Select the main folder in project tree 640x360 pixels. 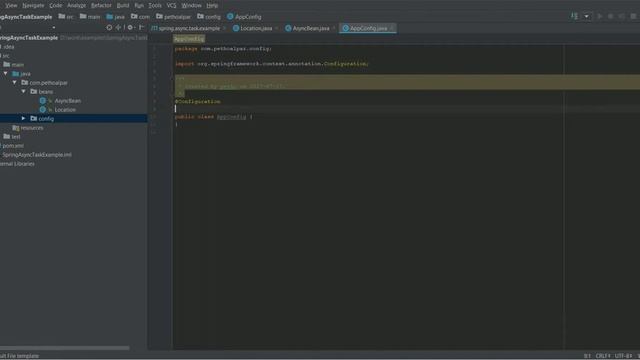point(13,65)
